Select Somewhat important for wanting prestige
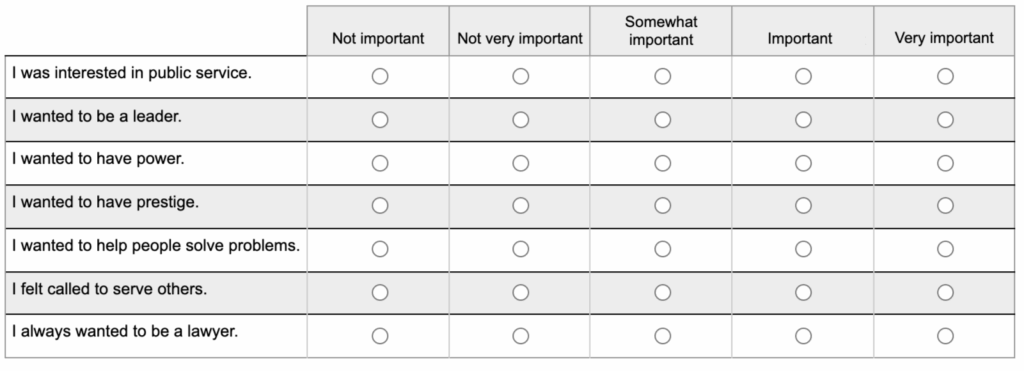The height and width of the screenshot is (371, 1024). 662,206
